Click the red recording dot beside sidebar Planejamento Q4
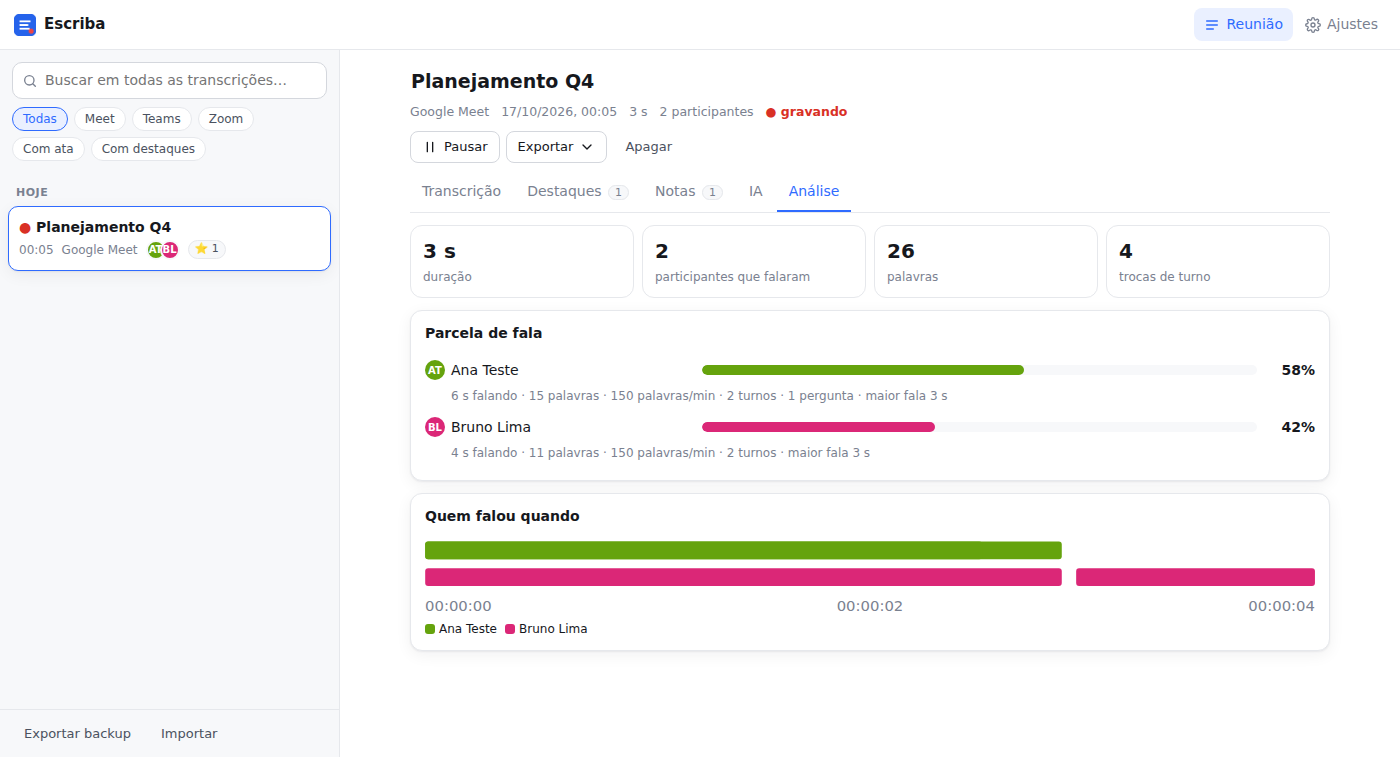This screenshot has width=1400, height=757. click(x=25, y=228)
